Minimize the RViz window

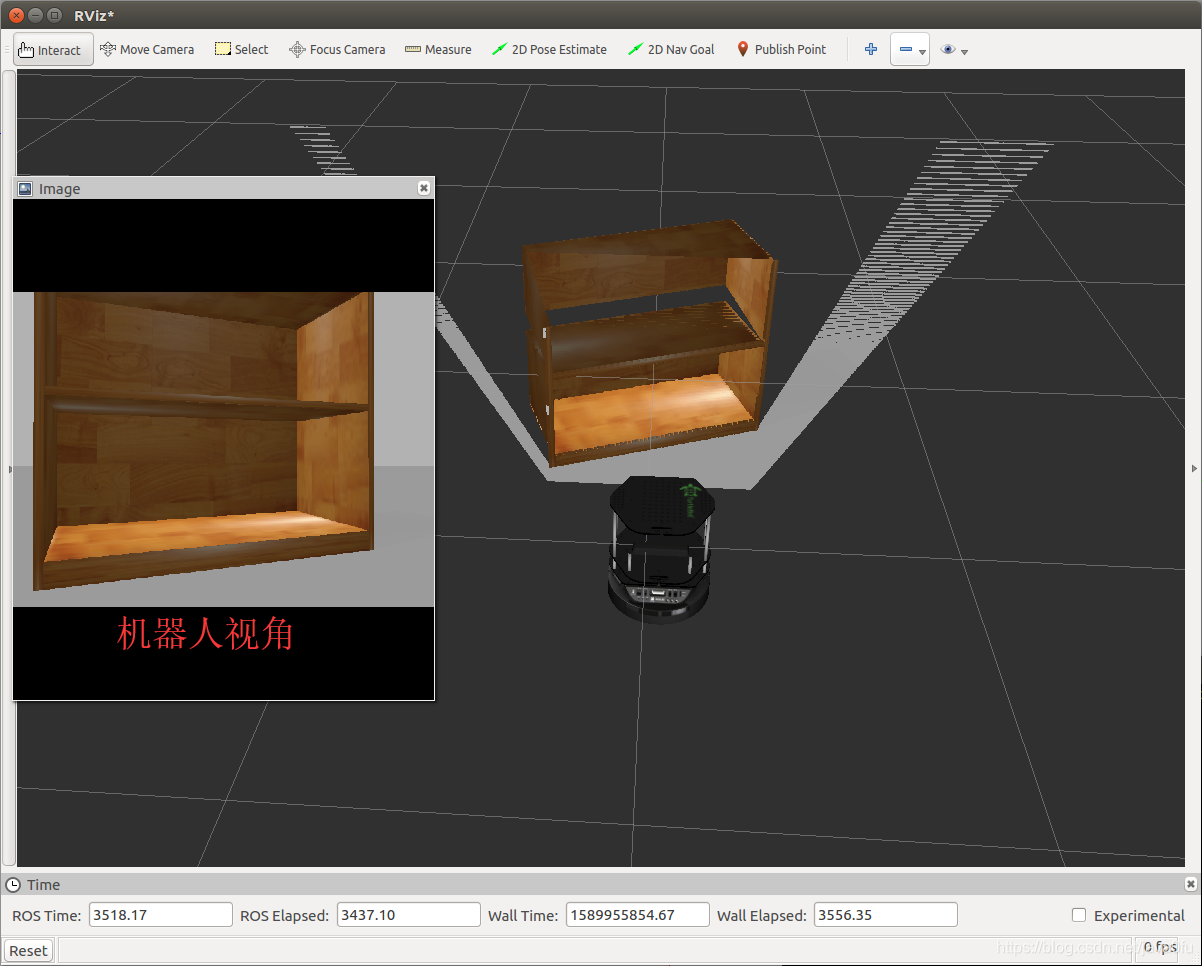pos(36,15)
